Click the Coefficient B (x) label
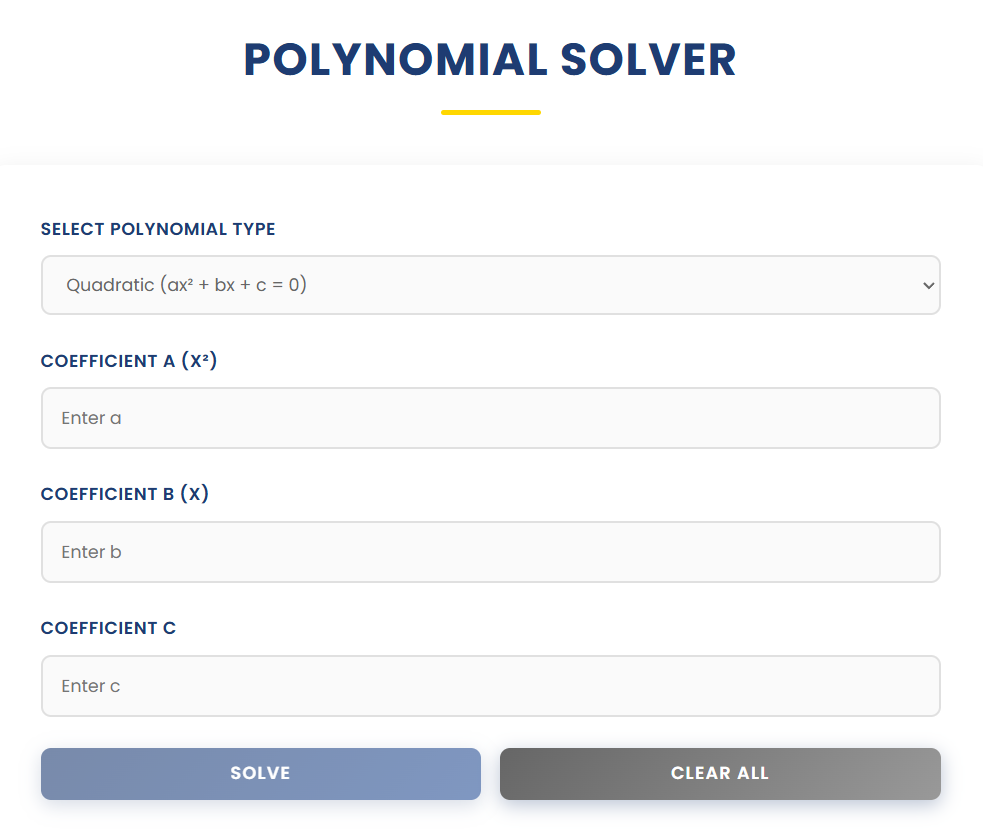Viewport: 983px width, 829px height. [x=124, y=494]
